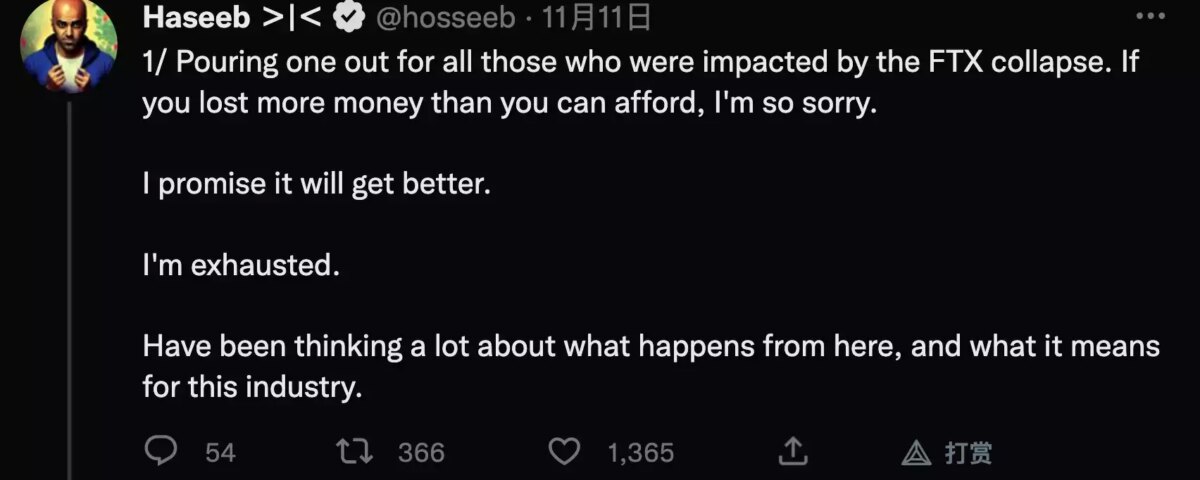The width and height of the screenshot is (1200, 480).
Task: View the 54 replies count
Action: pyautogui.click(x=220, y=453)
